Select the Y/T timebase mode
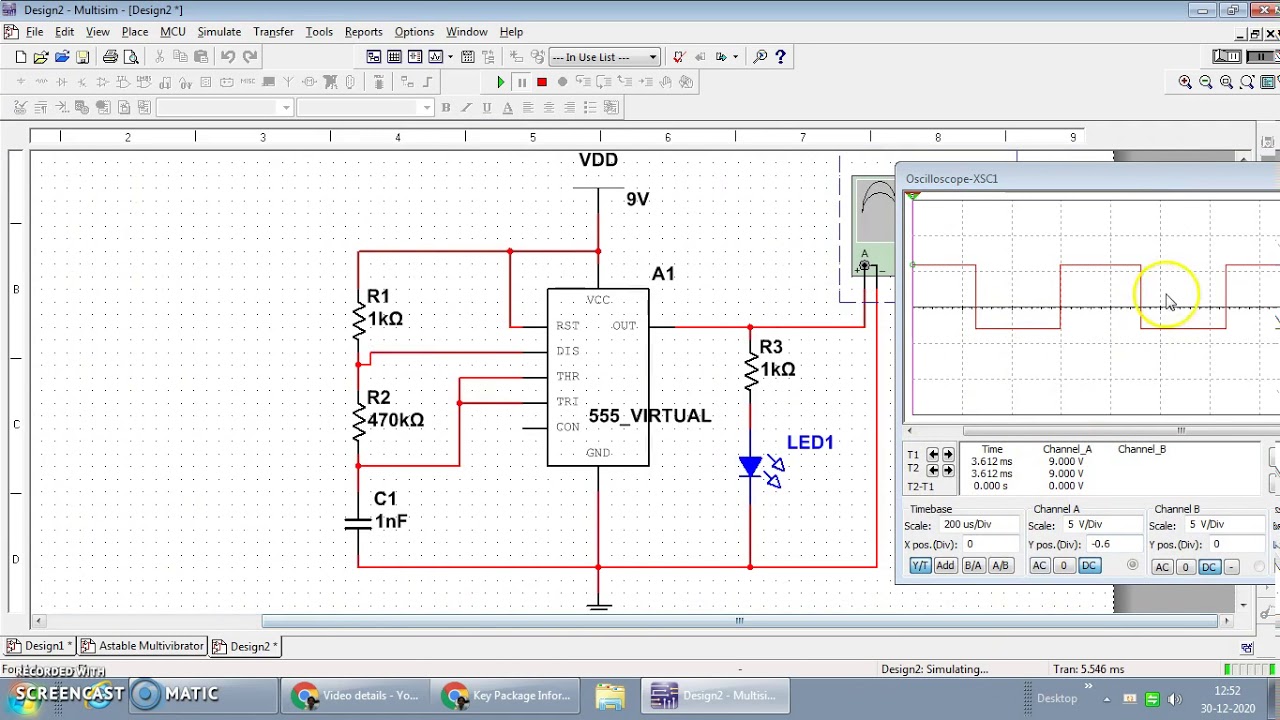Image resolution: width=1280 pixels, height=720 pixels. coord(920,566)
